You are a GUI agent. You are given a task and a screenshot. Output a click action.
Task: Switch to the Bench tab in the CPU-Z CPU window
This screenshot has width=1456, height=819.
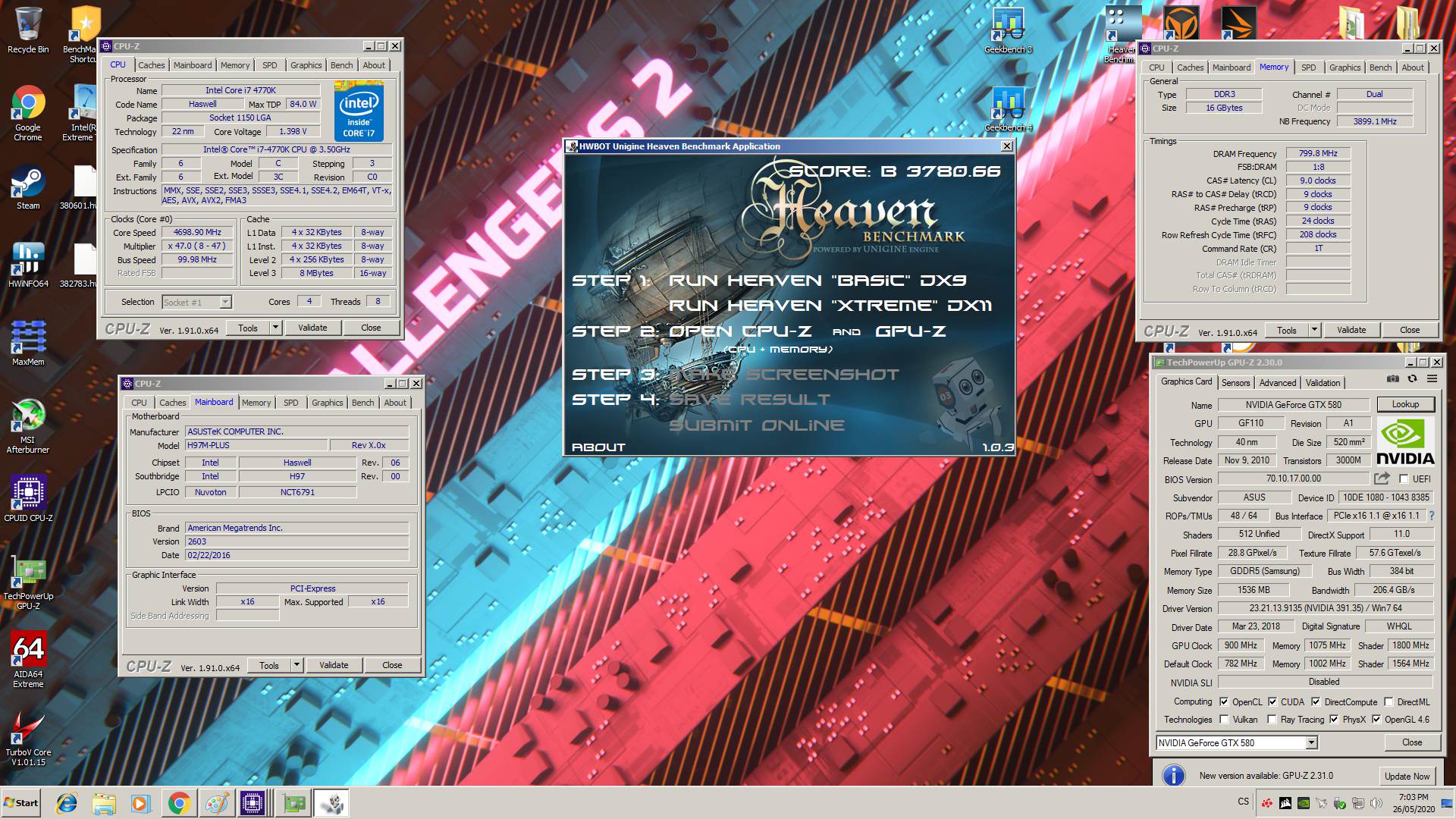342,65
